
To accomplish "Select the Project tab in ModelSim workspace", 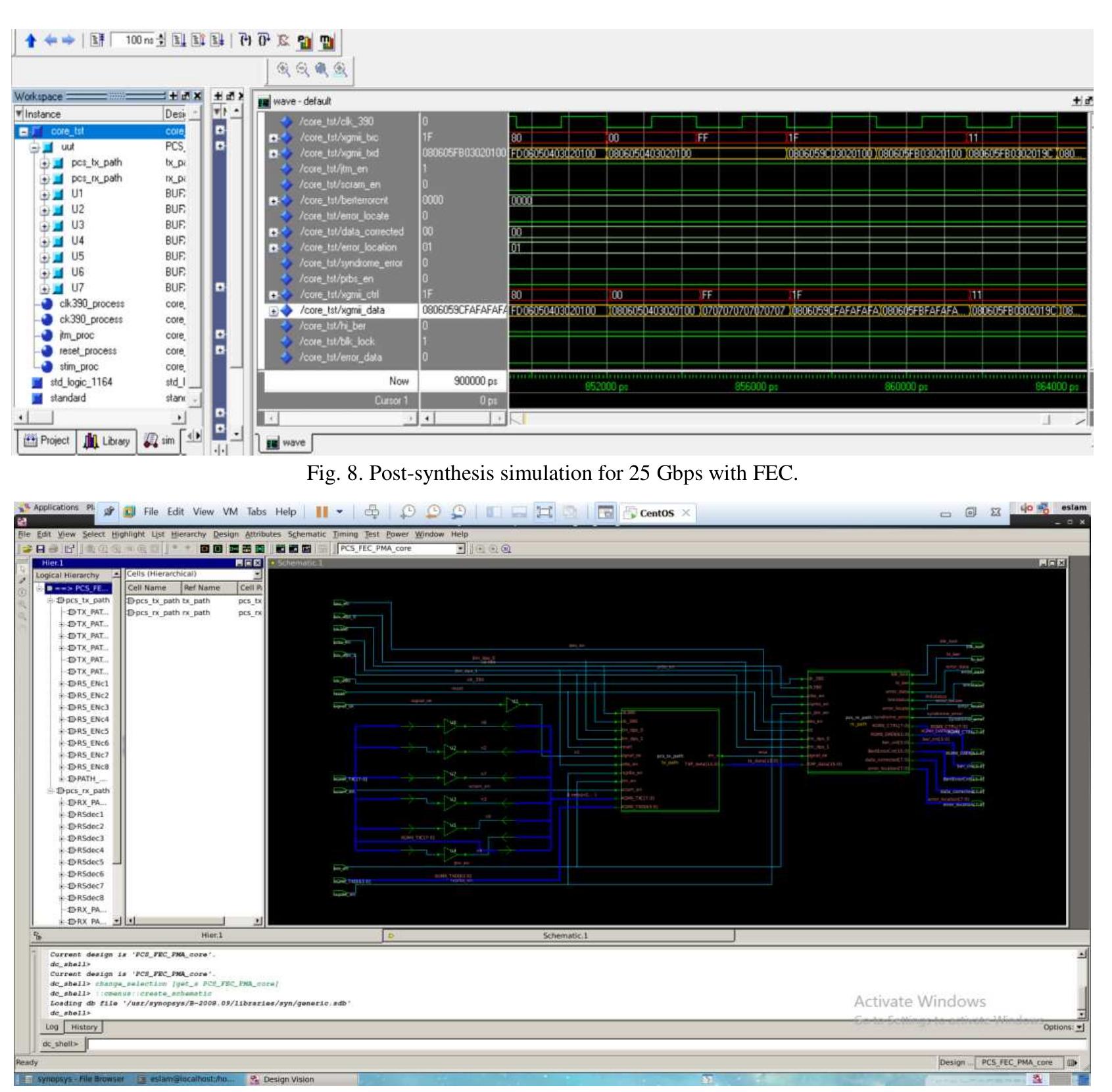I will pyautogui.click(x=46, y=441).
